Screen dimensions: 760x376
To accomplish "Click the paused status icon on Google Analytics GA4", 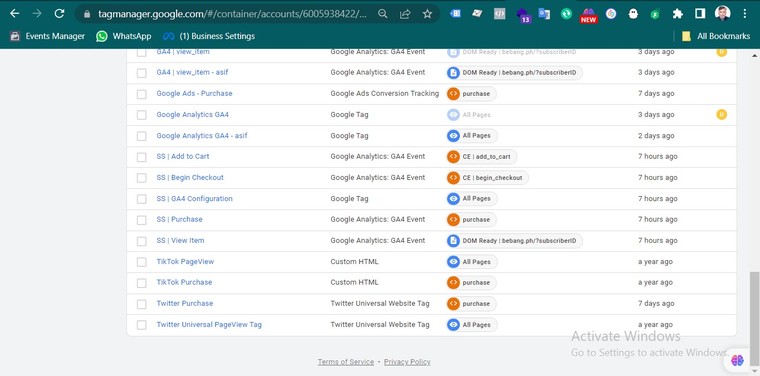I will coord(722,115).
